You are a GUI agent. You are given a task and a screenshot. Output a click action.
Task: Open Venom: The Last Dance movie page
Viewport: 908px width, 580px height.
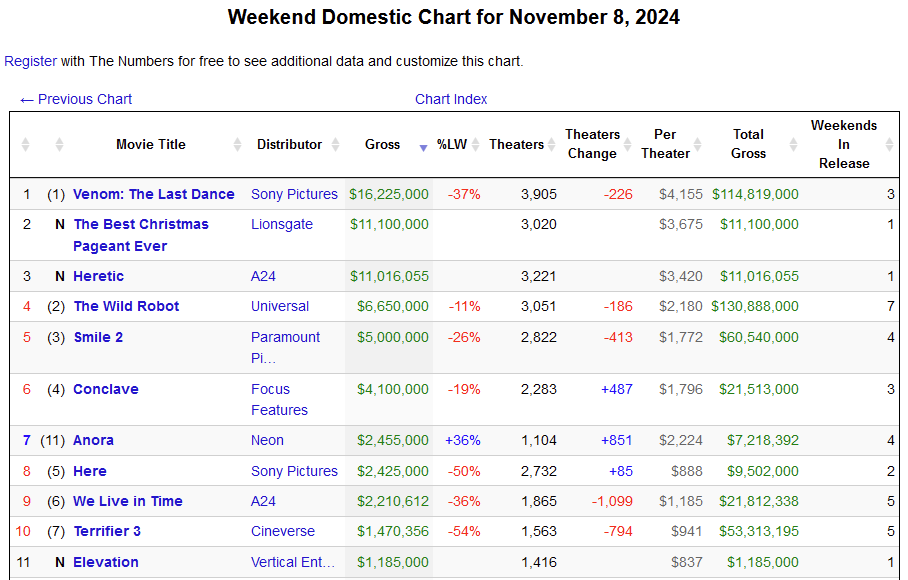tap(154, 194)
